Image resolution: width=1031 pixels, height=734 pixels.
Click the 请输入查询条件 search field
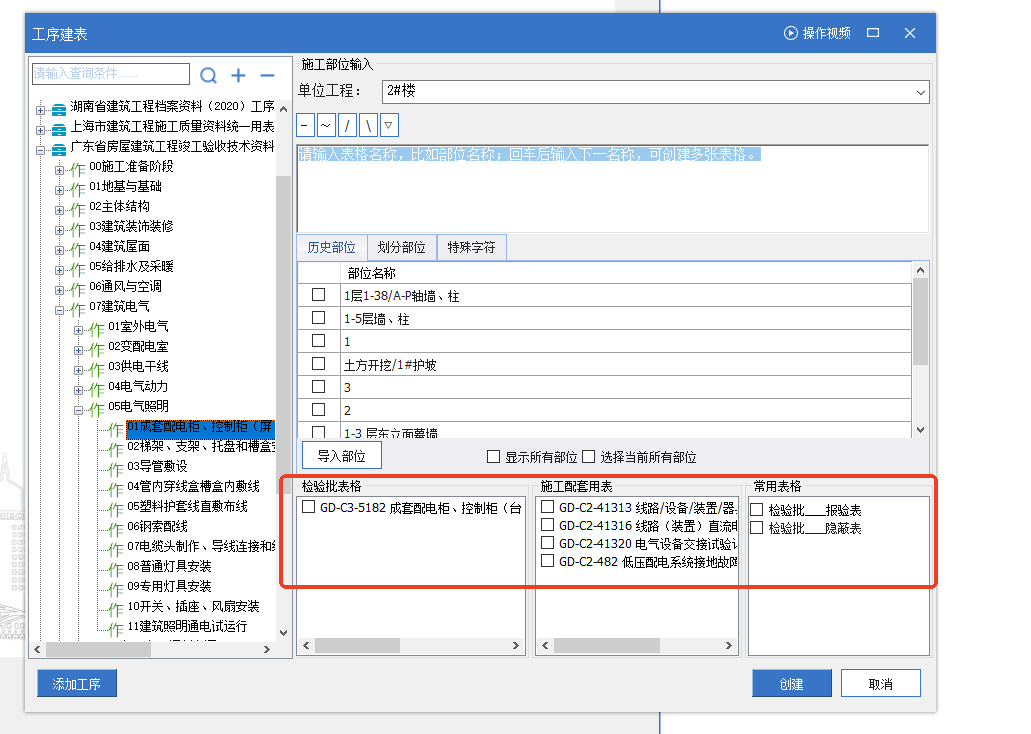(110, 74)
